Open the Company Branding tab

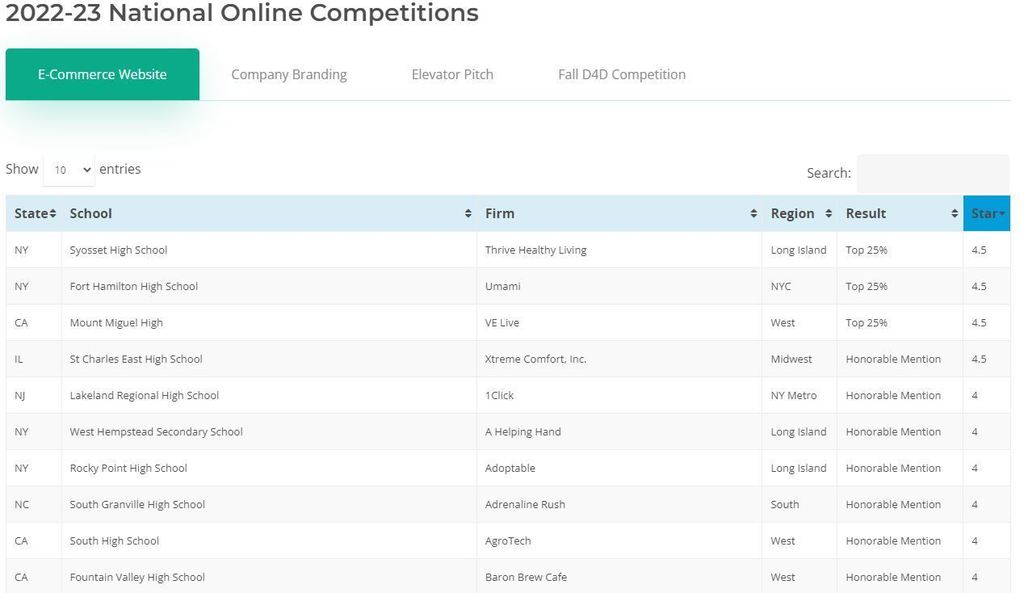(x=289, y=74)
